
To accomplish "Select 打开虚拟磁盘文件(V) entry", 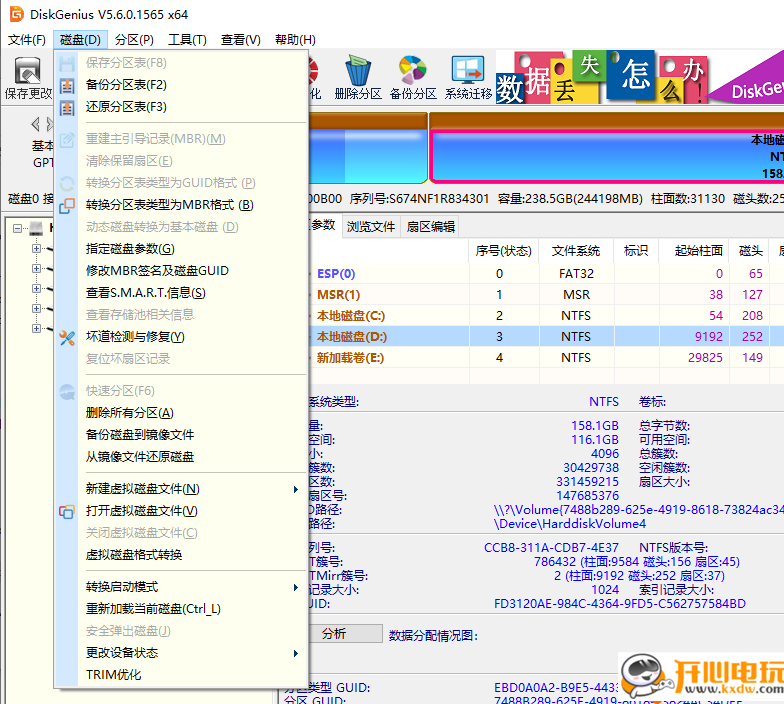I will point(181,511).
